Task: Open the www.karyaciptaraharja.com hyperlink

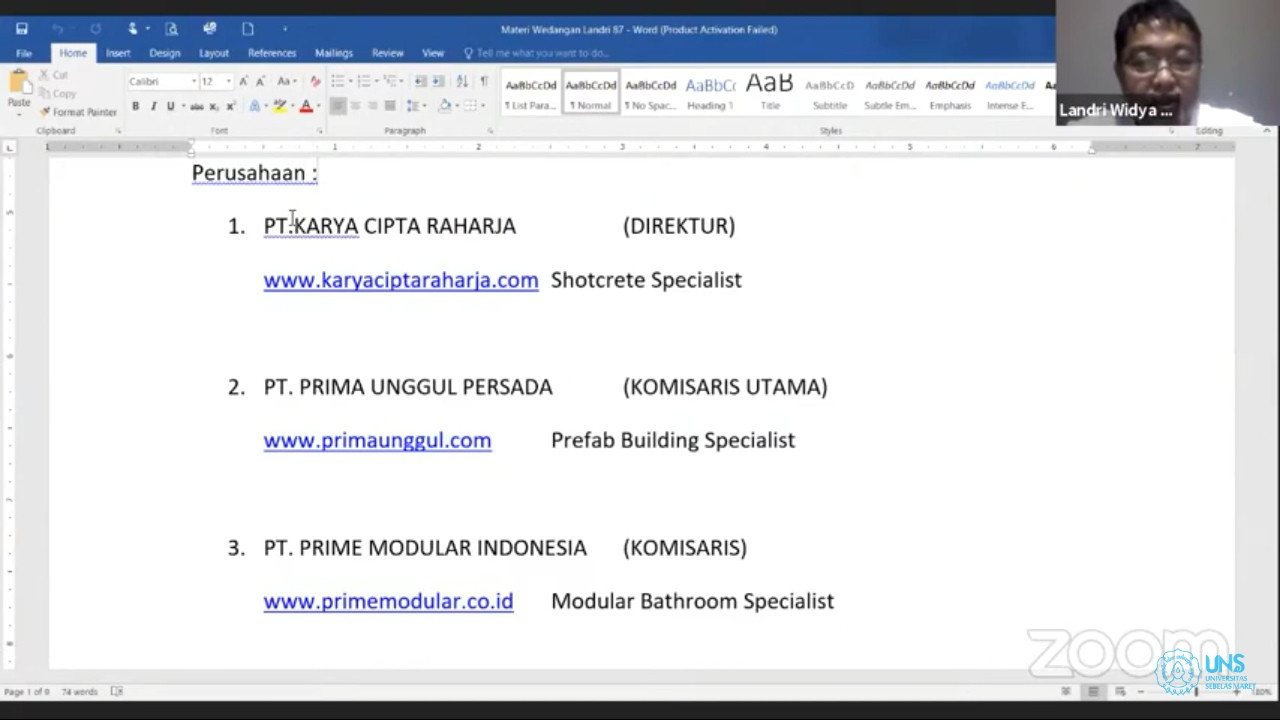Action: pos(401,280)
